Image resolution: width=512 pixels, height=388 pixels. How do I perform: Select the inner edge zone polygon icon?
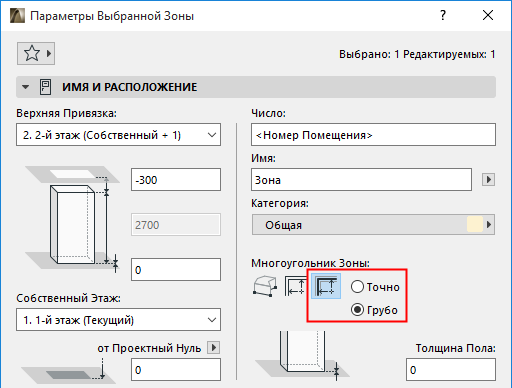(x=296, y=286)
